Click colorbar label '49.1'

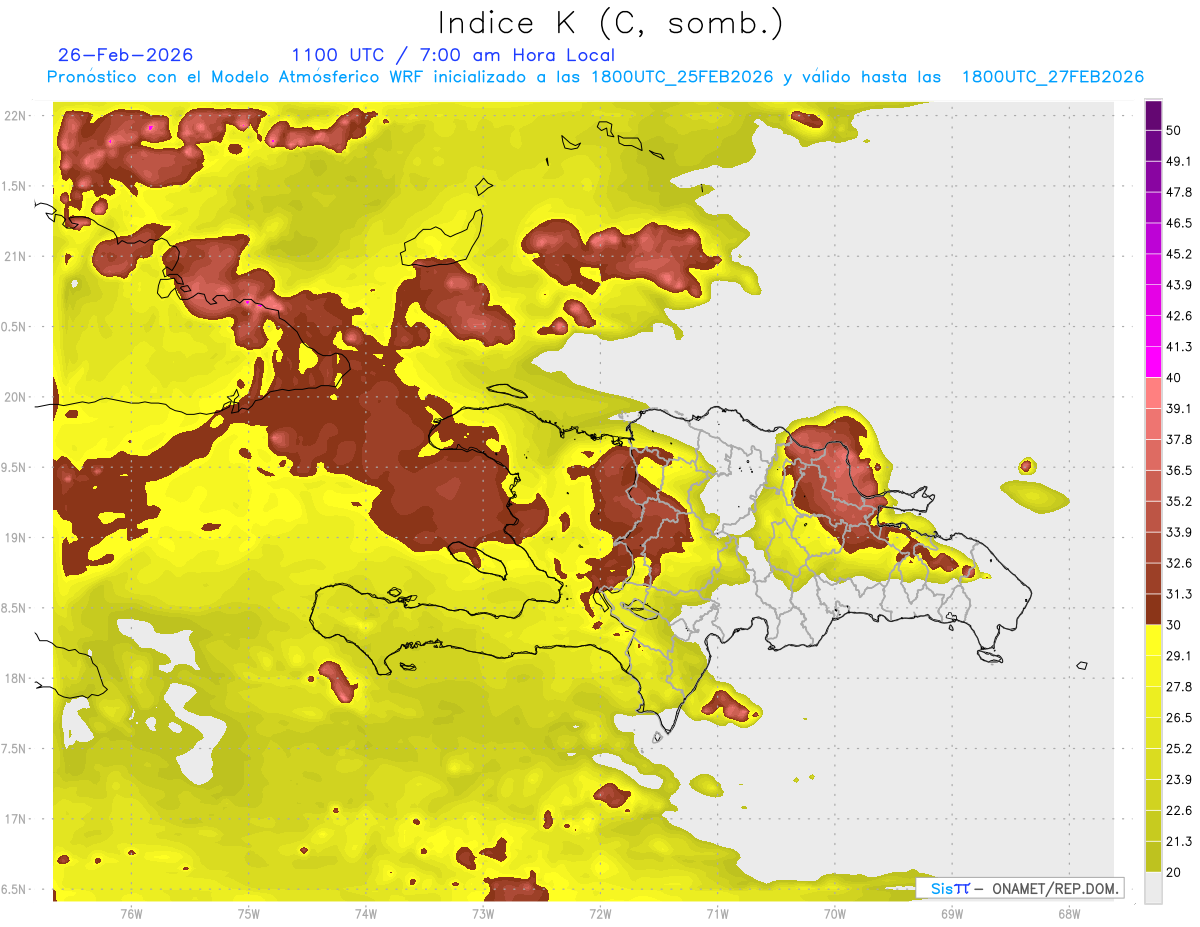tap(1179, 161)
